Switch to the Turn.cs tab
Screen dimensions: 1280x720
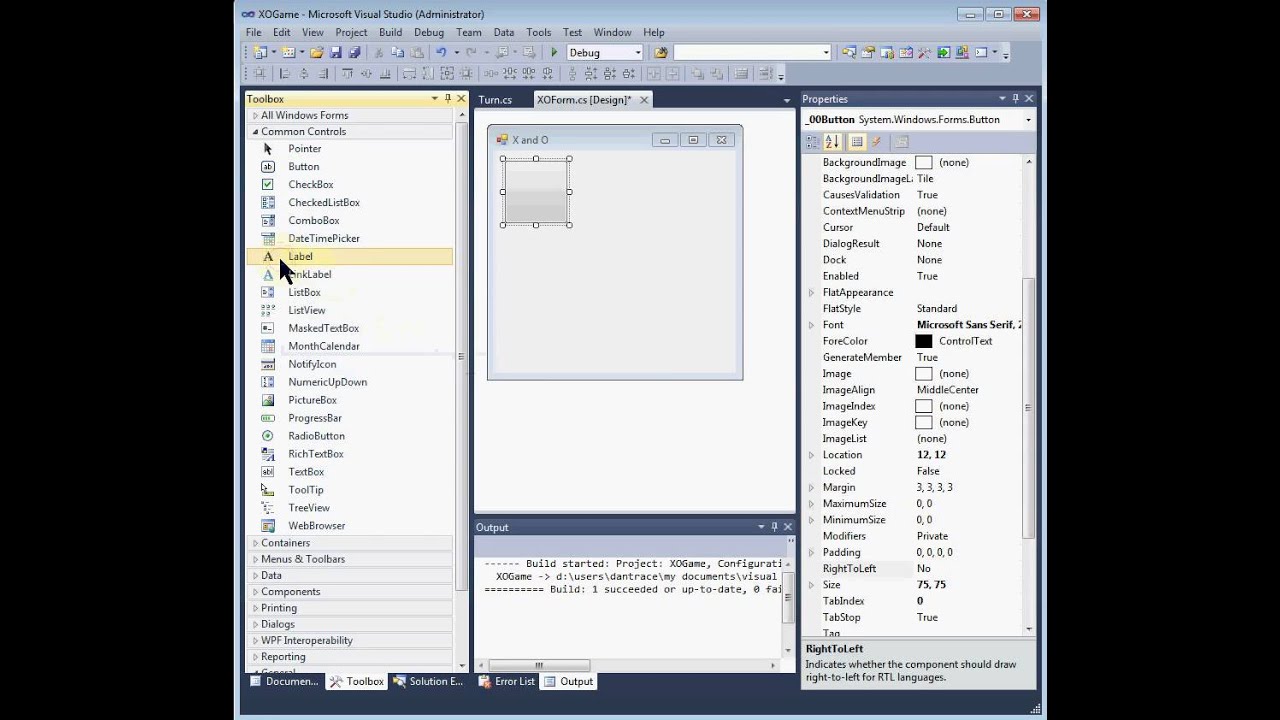pyautogui.click(x=495, y=100)
